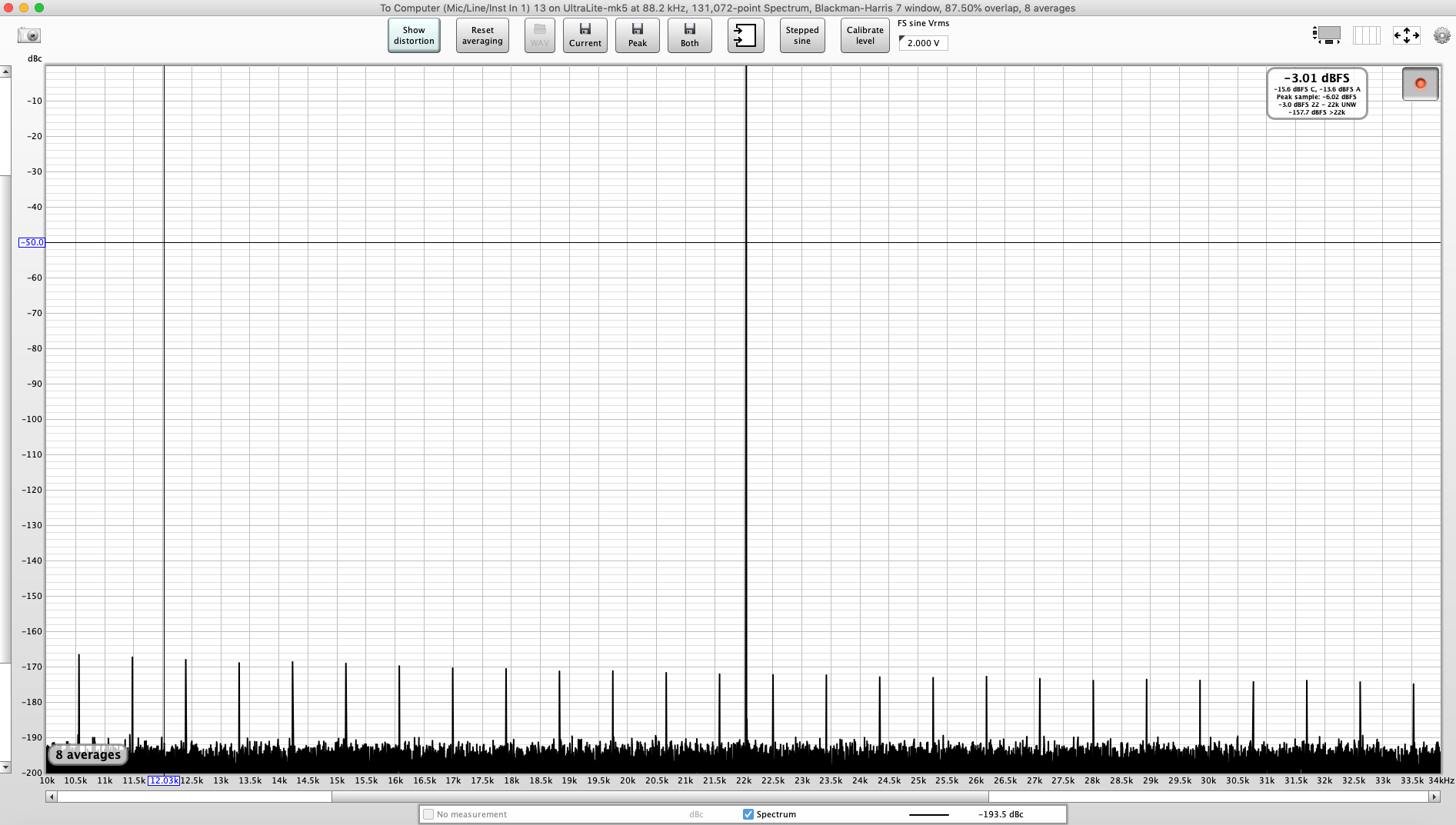
Task: Click the -170 level axis label
Action: click(x=32, y=667)
